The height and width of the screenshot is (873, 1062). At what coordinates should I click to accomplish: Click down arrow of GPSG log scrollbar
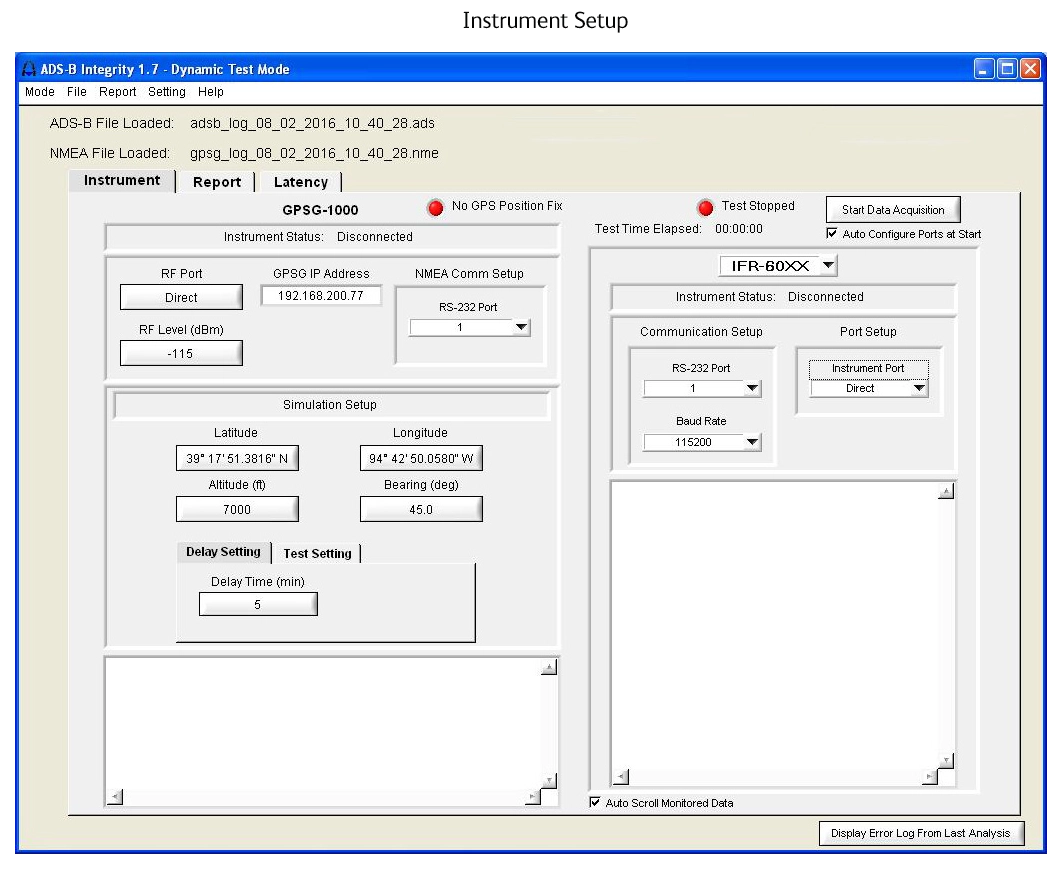549,781
